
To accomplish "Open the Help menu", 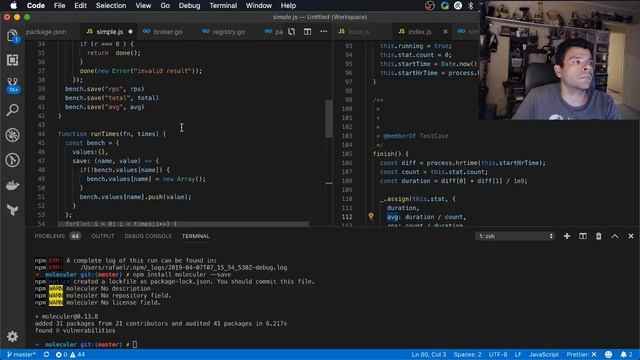I will pos(288,6).
